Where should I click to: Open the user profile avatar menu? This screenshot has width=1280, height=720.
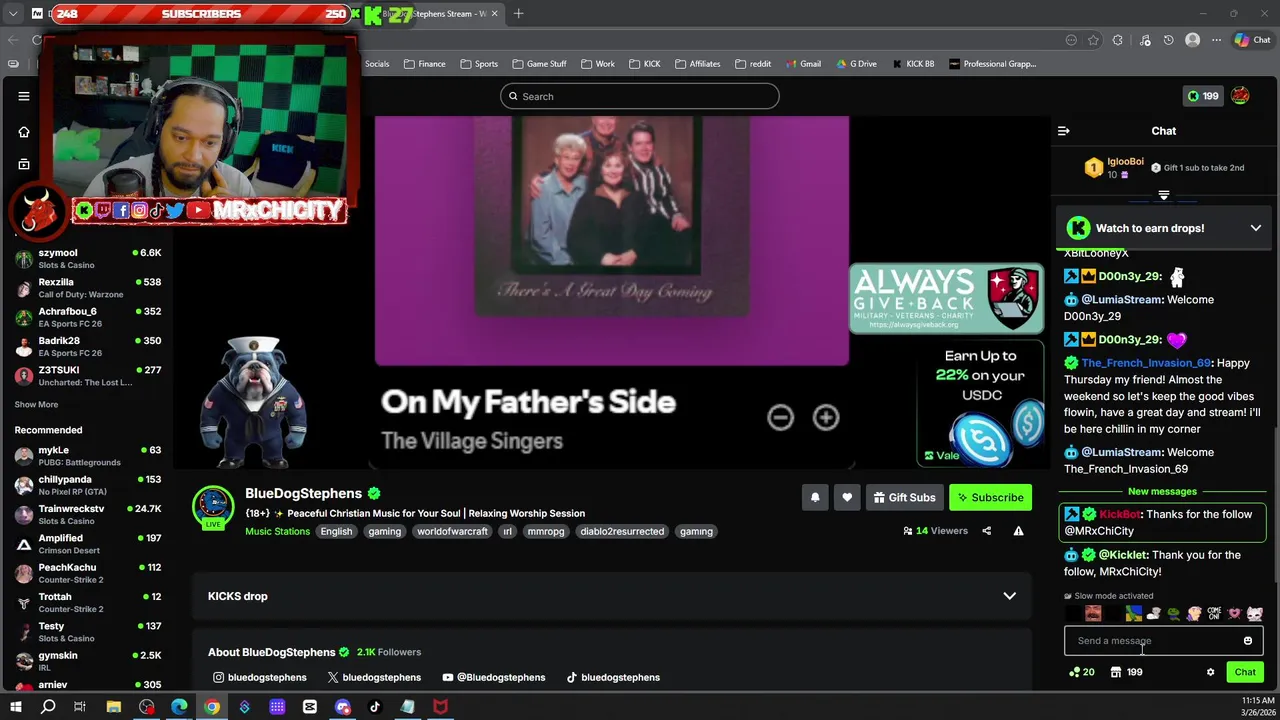[x=1241, y=96]
